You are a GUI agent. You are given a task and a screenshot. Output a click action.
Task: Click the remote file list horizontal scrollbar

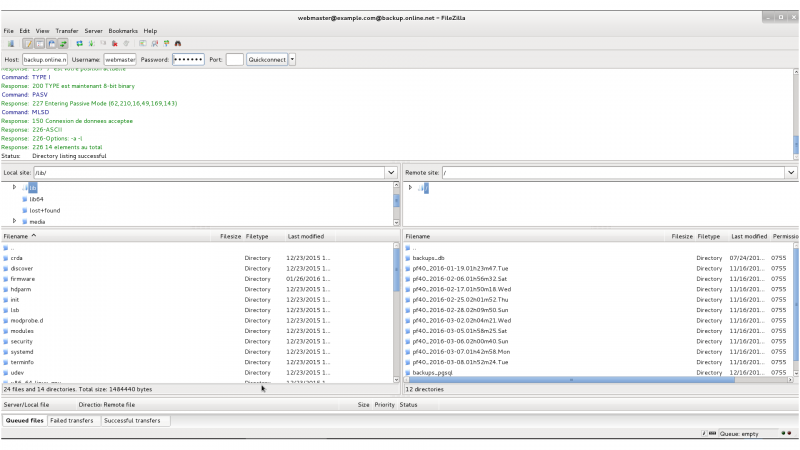[570, 380]
